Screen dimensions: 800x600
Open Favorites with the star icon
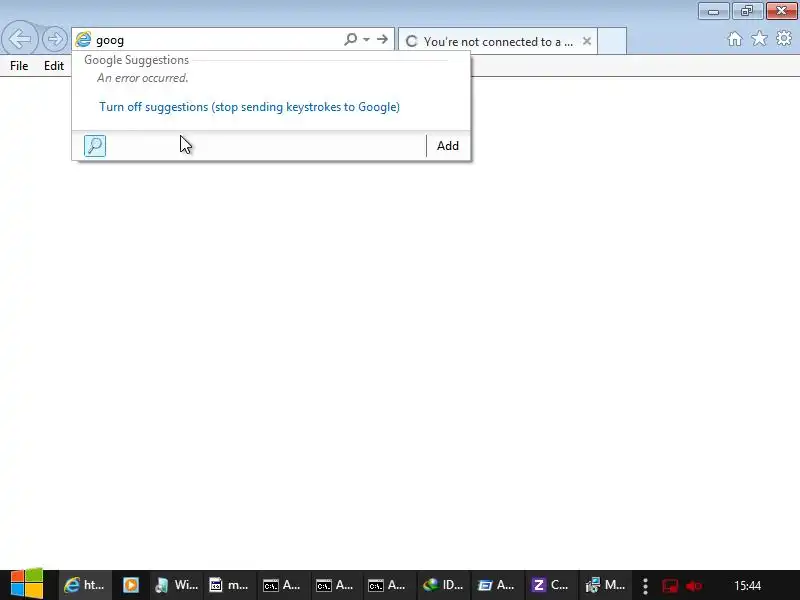759,38
